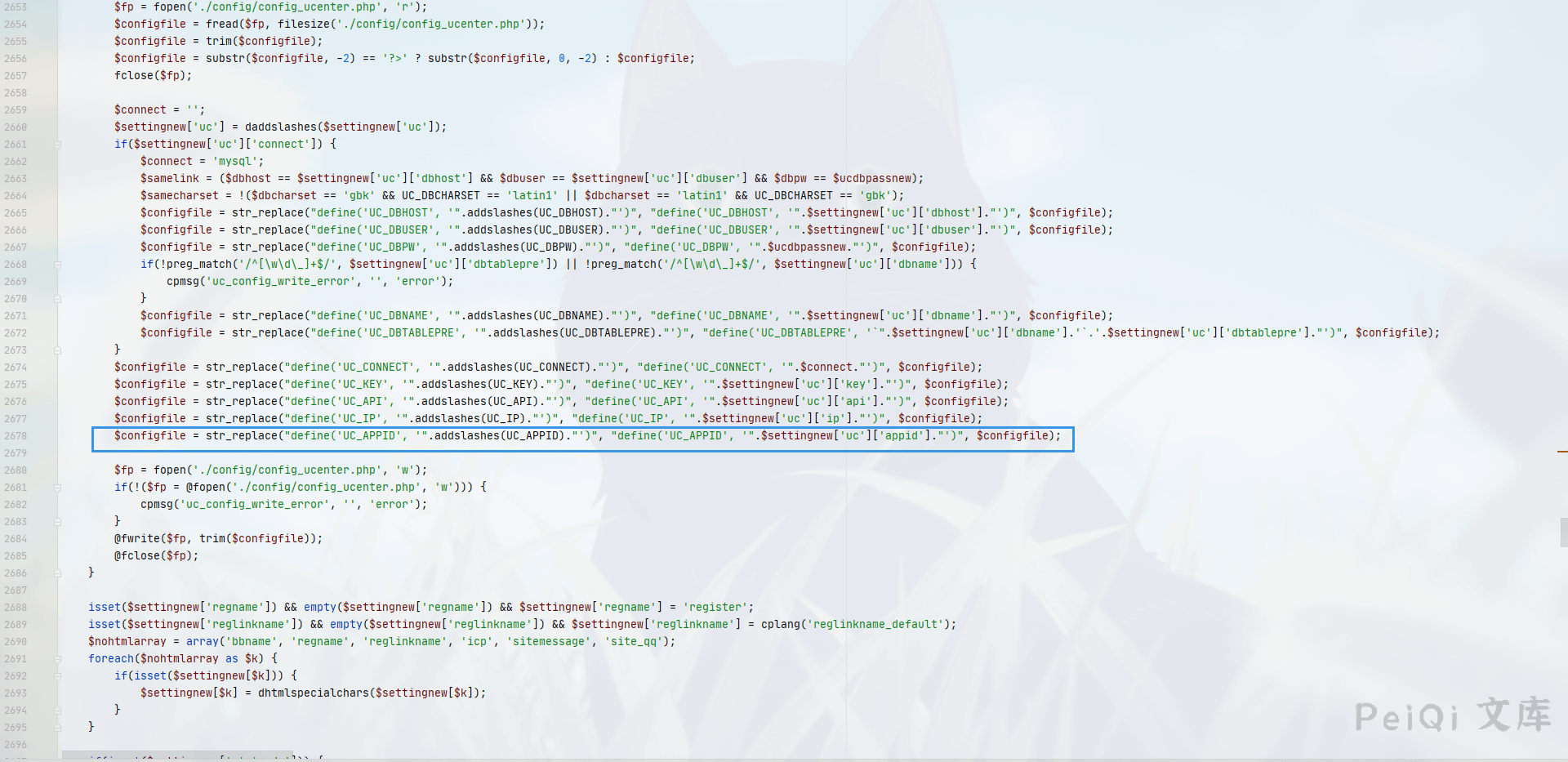The height and width of the screenshot is (762, 1568).
Task: Click closing fold marker at line 2686
Action: [x=57, y=573]
